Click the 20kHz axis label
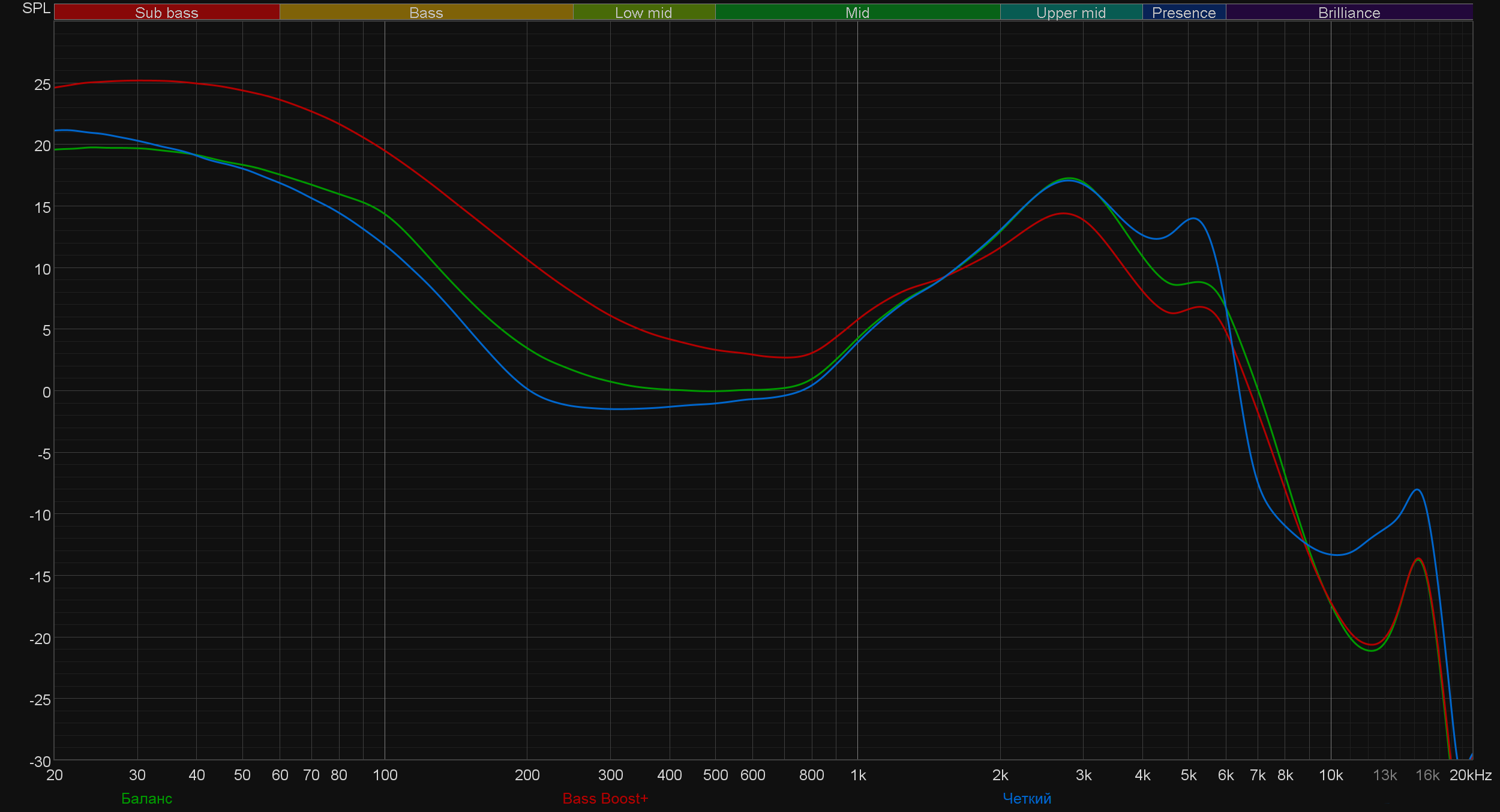This screenshot has height=812, width=1500. coord(1470,775)
